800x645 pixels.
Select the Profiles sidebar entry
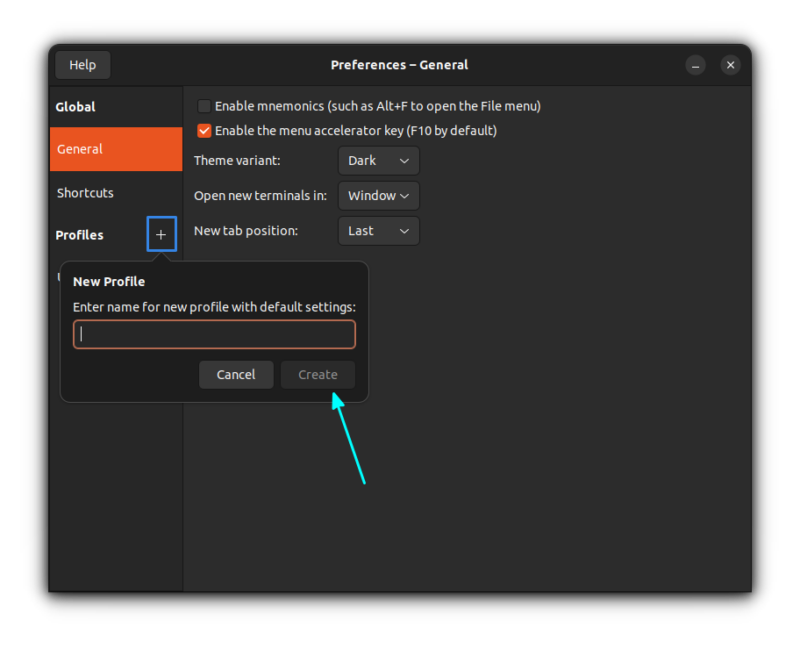point(79,234)
